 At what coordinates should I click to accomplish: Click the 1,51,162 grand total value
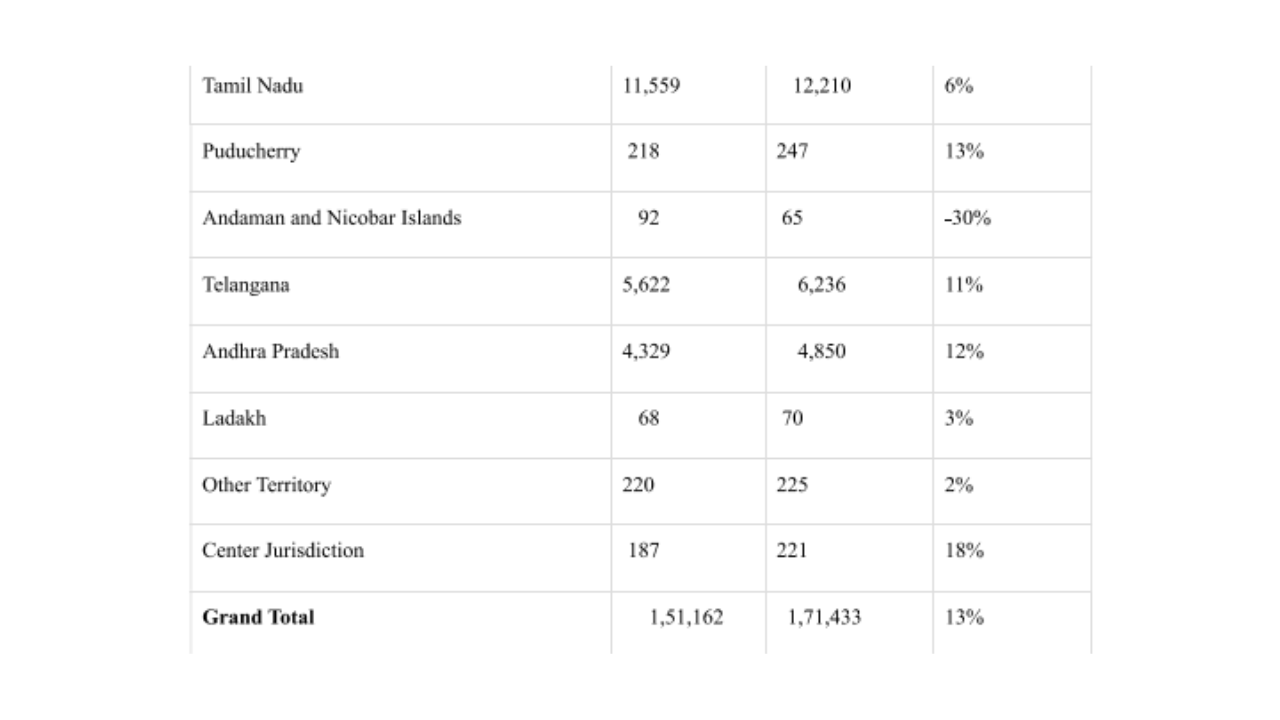pyautogui.click(x=686, y=618)
